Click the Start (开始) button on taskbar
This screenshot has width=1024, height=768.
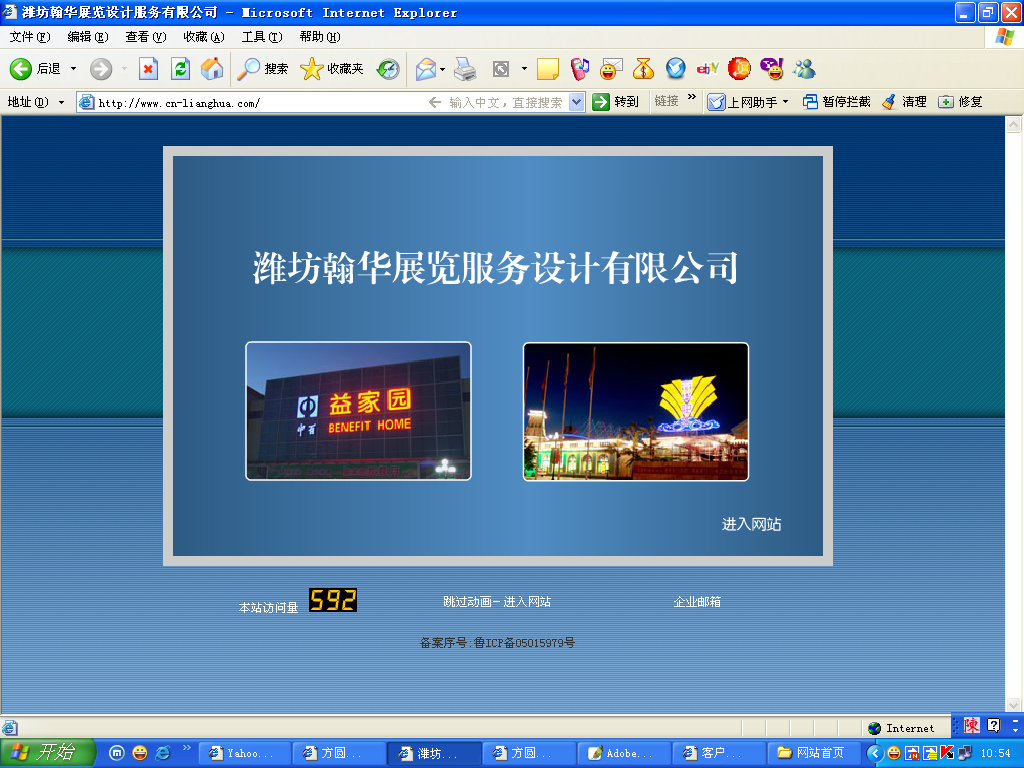(x=46, y=753)
